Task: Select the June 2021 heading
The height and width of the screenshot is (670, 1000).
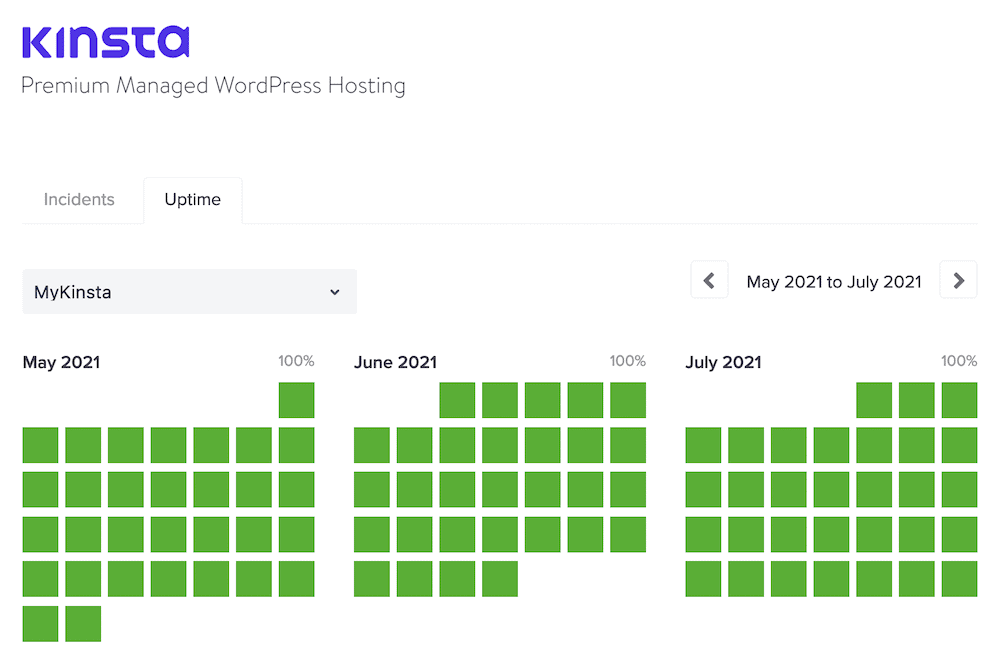Action: point(396,362)
